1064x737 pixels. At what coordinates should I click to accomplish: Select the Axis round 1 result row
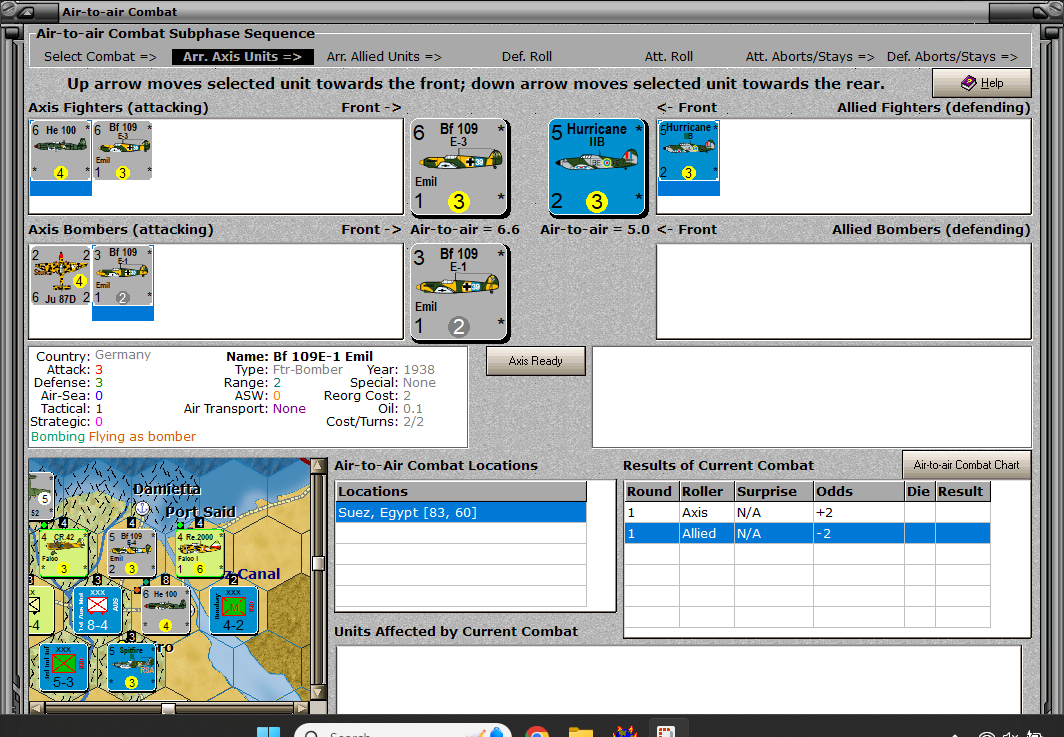coord(807,512)
